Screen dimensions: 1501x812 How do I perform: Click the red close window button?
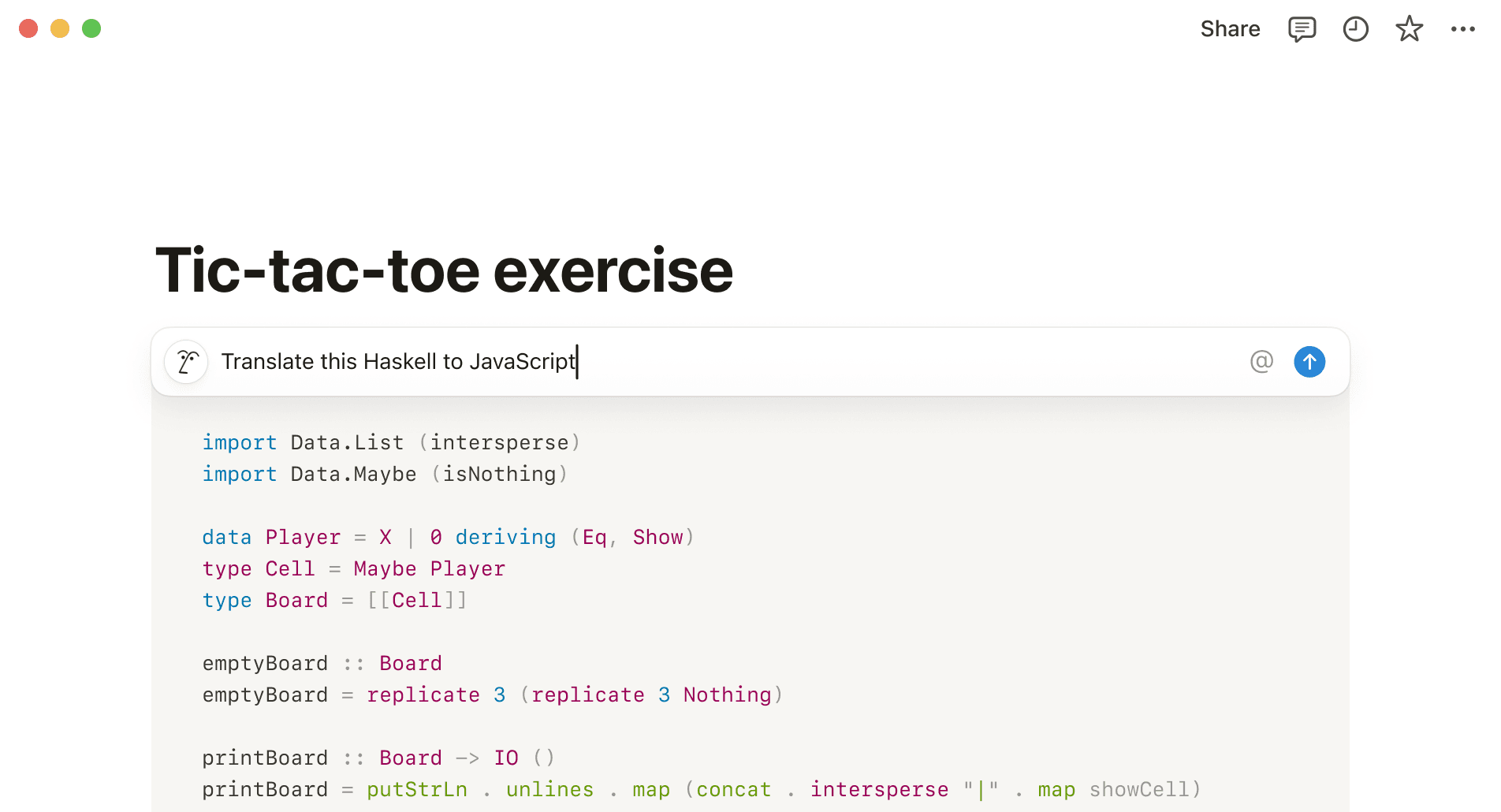point(28,28)
